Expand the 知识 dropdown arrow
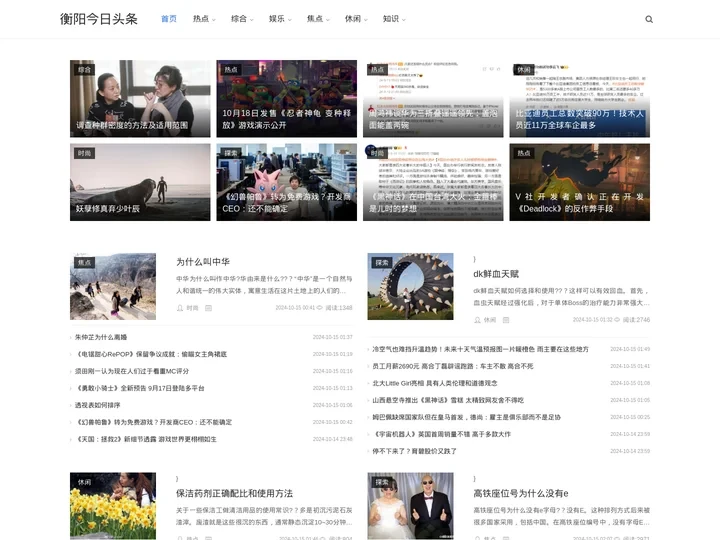Image resolution: width=720 pixels, height=540 pixels. click(x=404, y=20)
